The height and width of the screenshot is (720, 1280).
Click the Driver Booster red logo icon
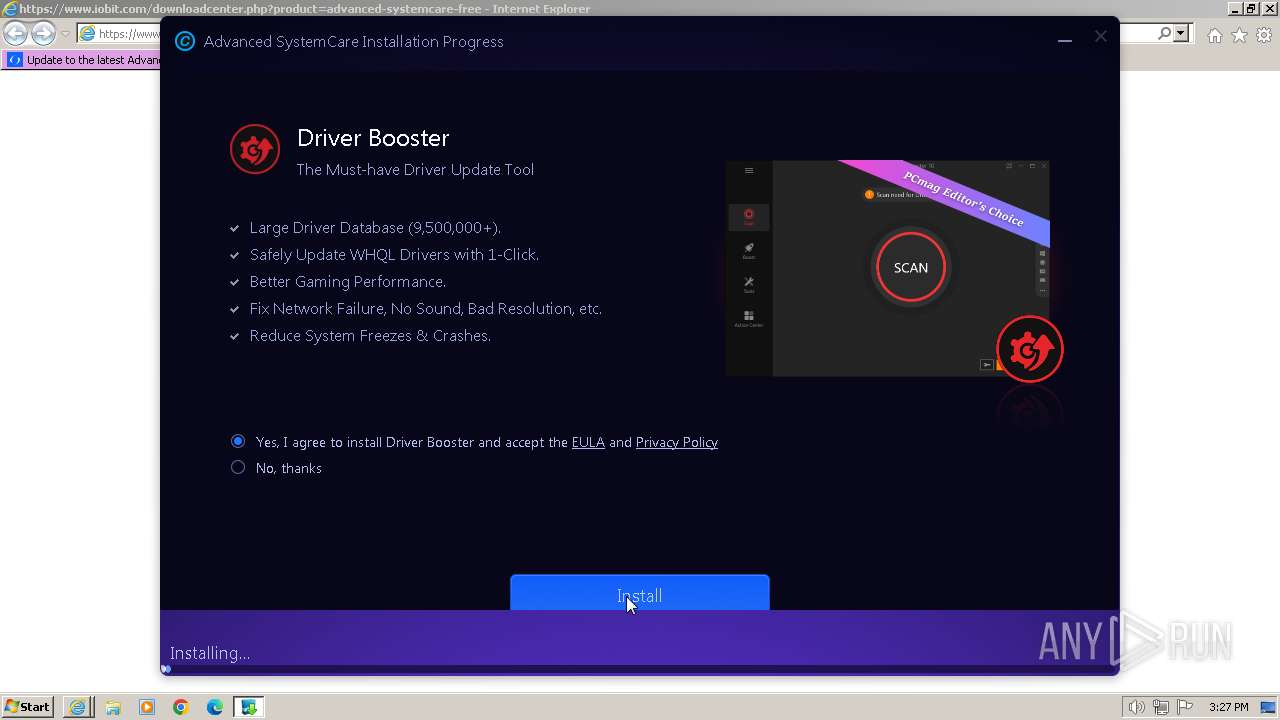255,149
